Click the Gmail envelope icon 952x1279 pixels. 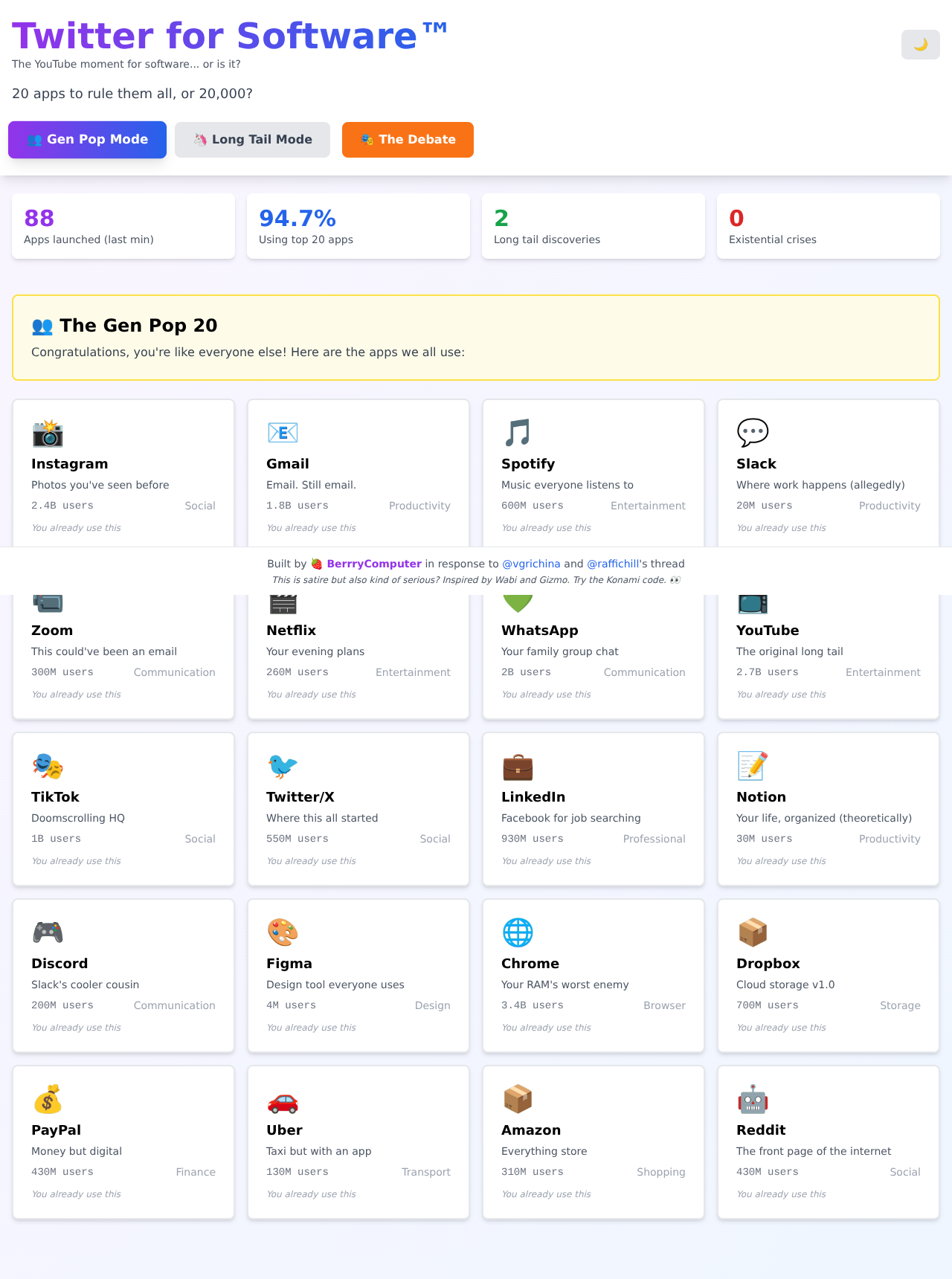[283, 432]
